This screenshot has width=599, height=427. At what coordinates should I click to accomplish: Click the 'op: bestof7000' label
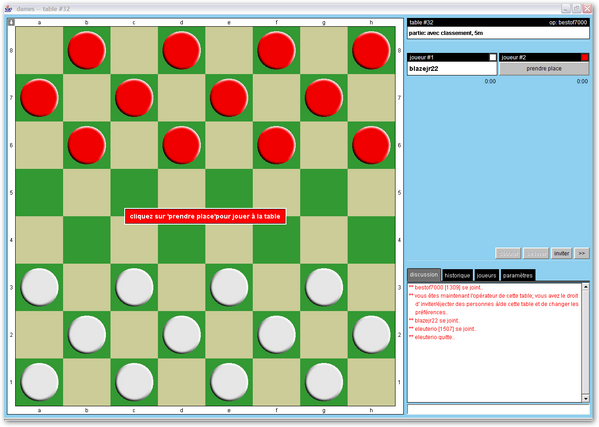coord(568,23)
